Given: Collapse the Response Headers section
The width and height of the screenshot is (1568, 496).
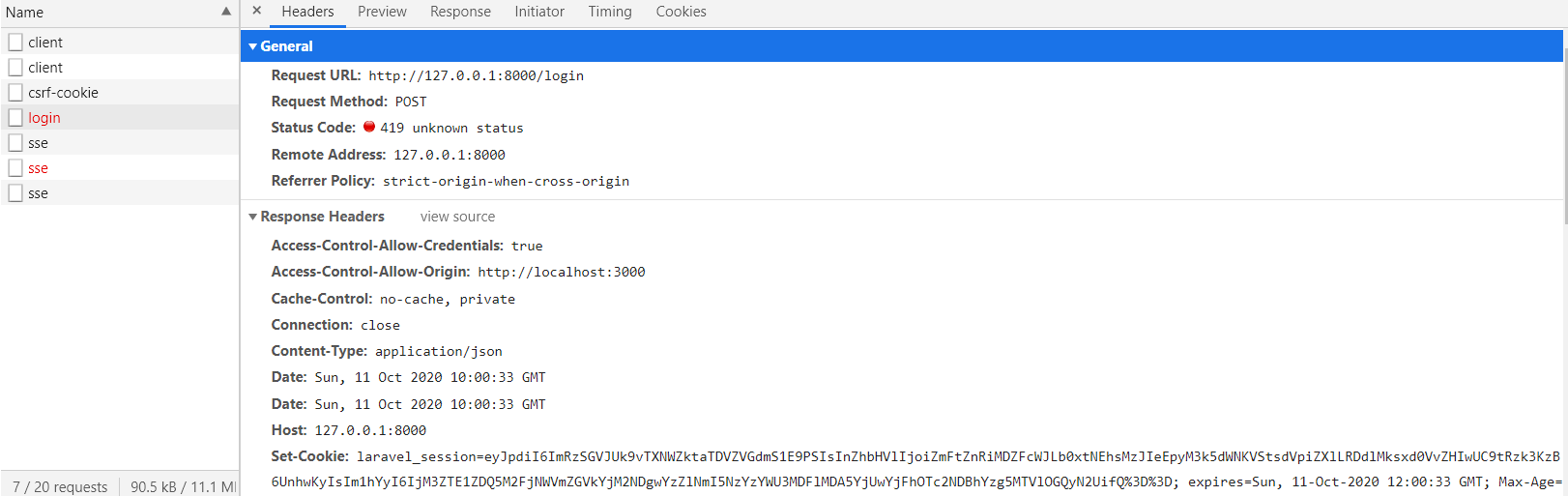Looking at the screenshot, I should pos(253,217).
